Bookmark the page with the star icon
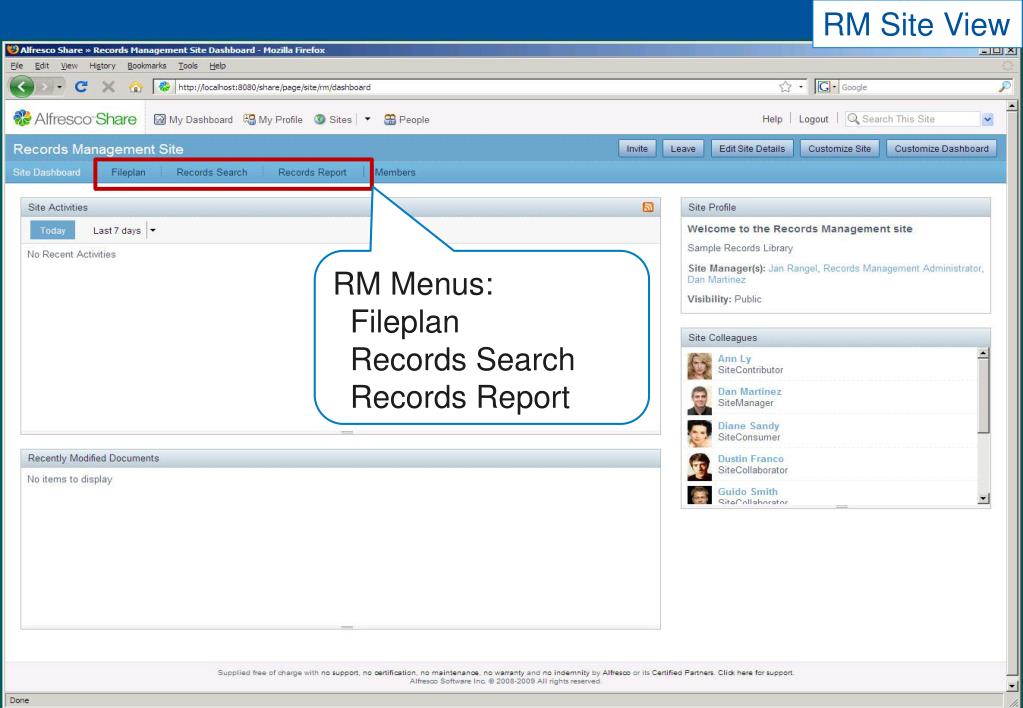Image resolution: width=1023 pixels, height=708 pixels. pyautogui.click(x=786, y=86)
